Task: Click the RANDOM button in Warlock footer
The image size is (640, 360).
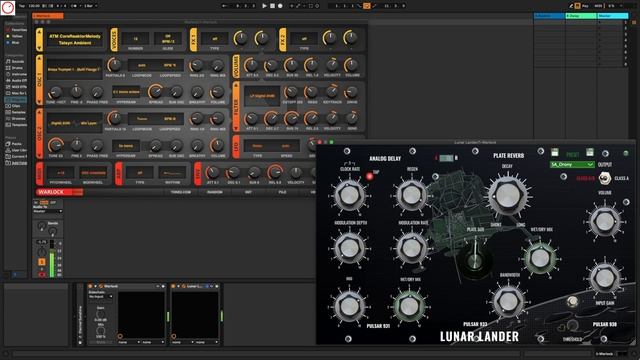Action: coord(214,192)
